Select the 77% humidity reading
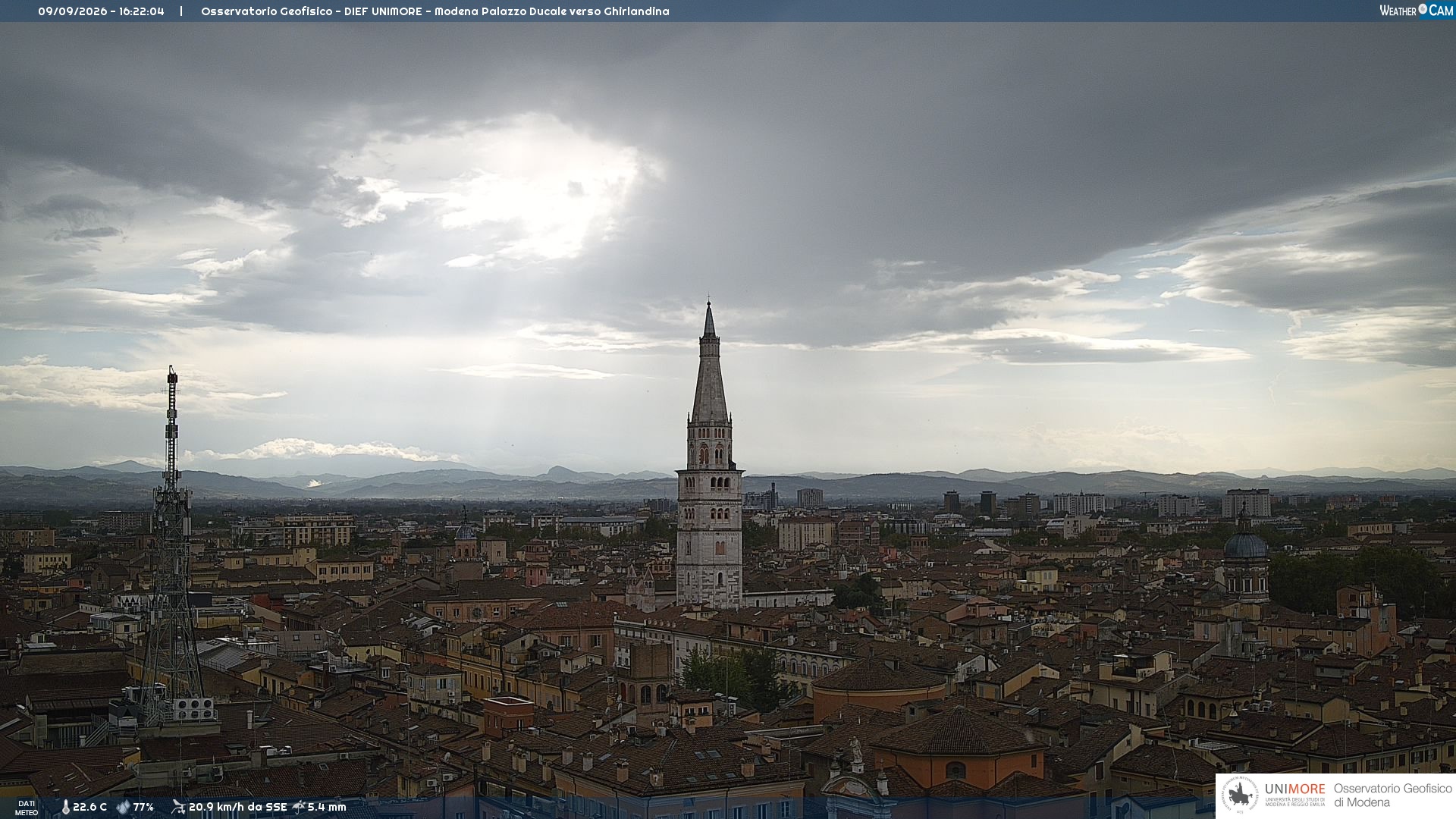 tap(143, 808)
